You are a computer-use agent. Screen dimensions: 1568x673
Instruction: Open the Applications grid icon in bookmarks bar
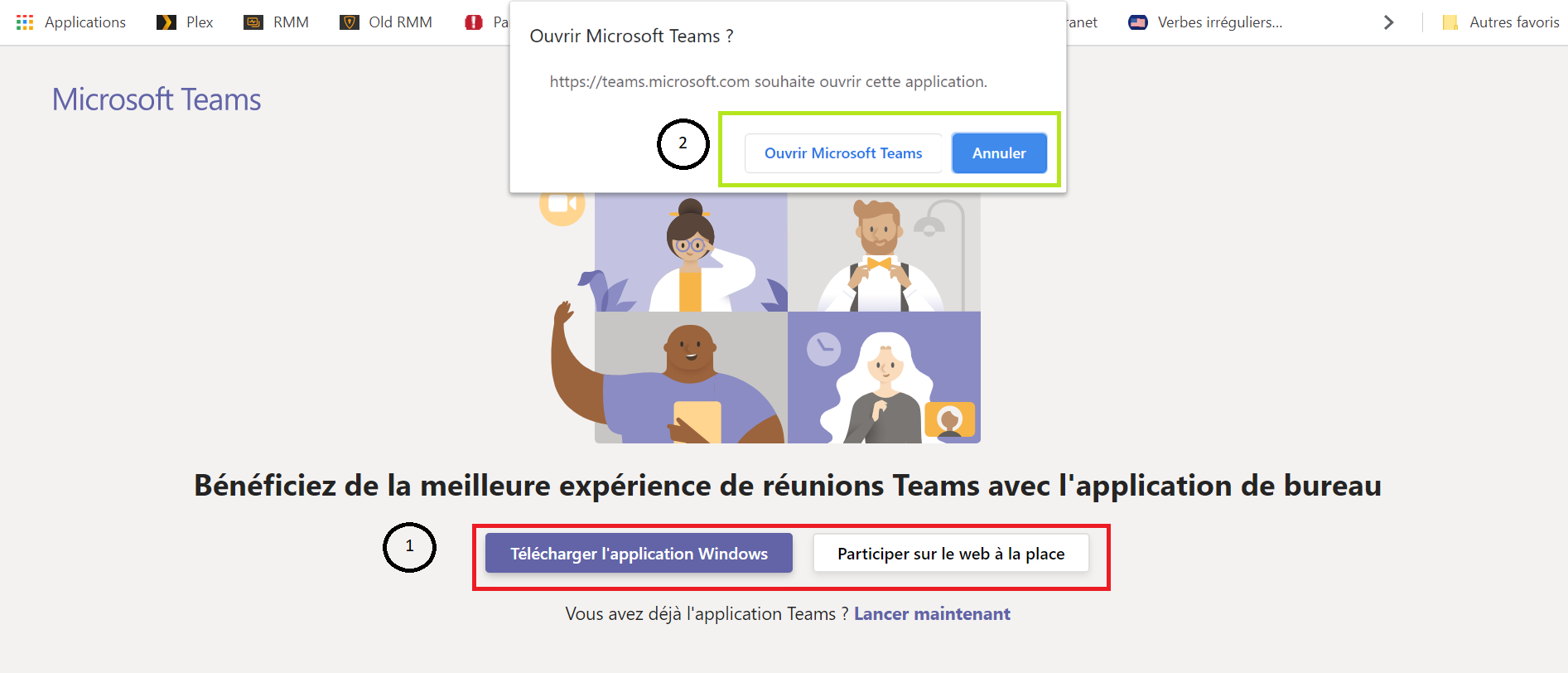(x=25, y=22)
